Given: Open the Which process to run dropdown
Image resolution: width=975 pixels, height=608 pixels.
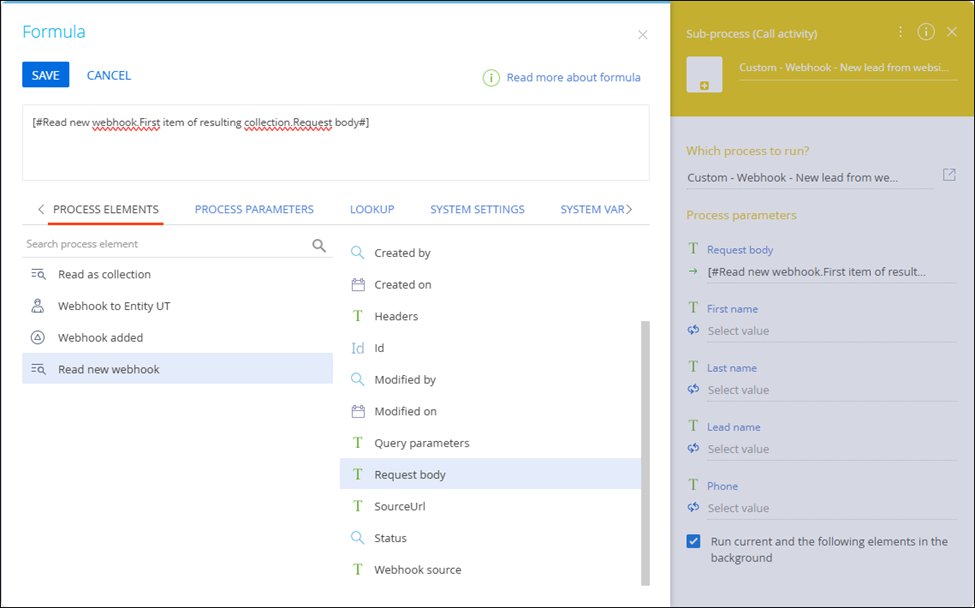Looking at the screenshot, I should click(x=808, y=178).
